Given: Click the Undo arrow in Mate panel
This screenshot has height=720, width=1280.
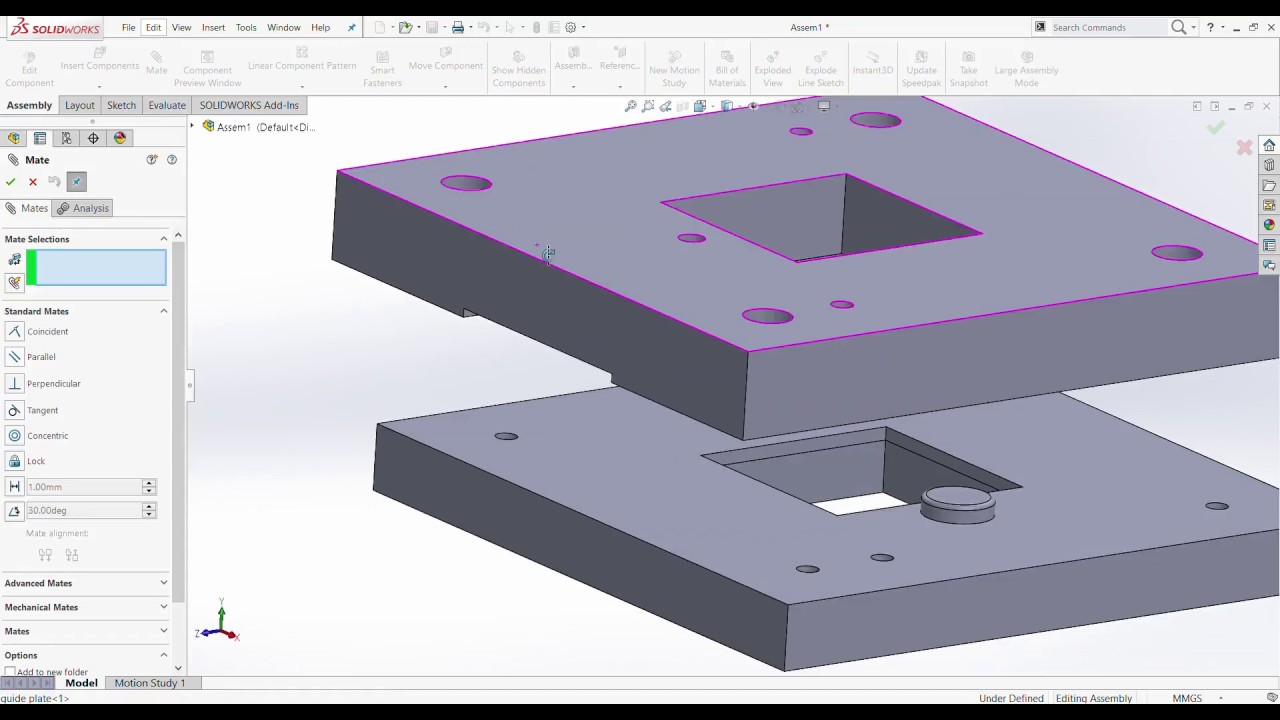Looking at the screenshot, I should point(54,182).
